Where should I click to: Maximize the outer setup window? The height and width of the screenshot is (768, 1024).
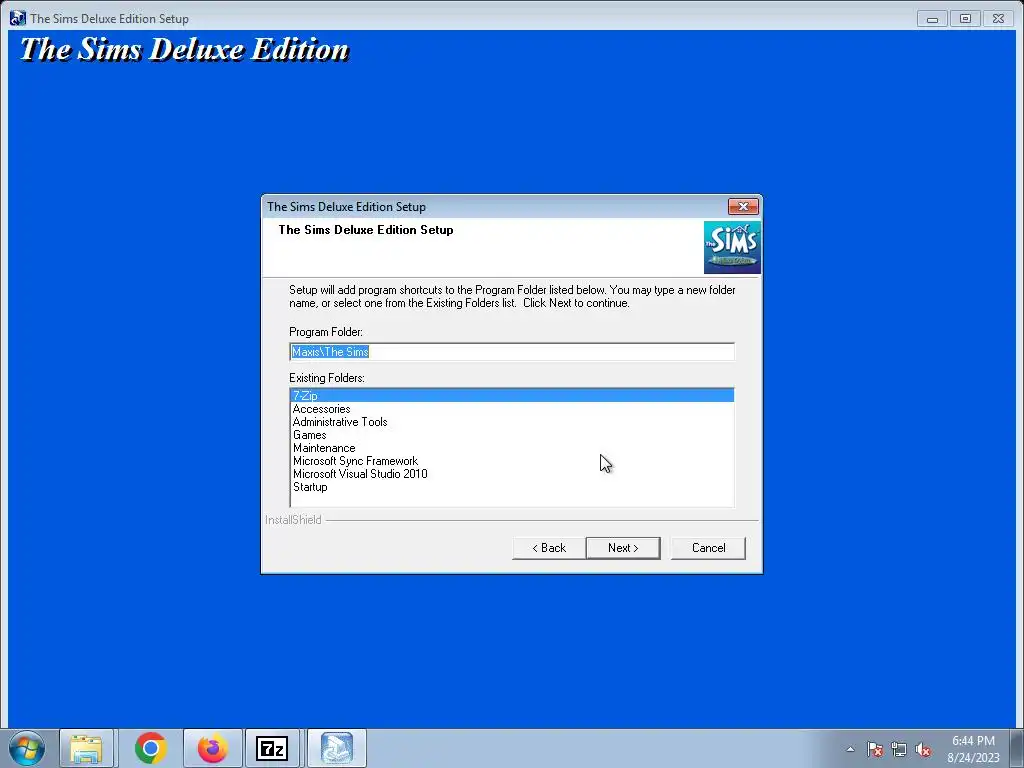[x=965, y=19]
